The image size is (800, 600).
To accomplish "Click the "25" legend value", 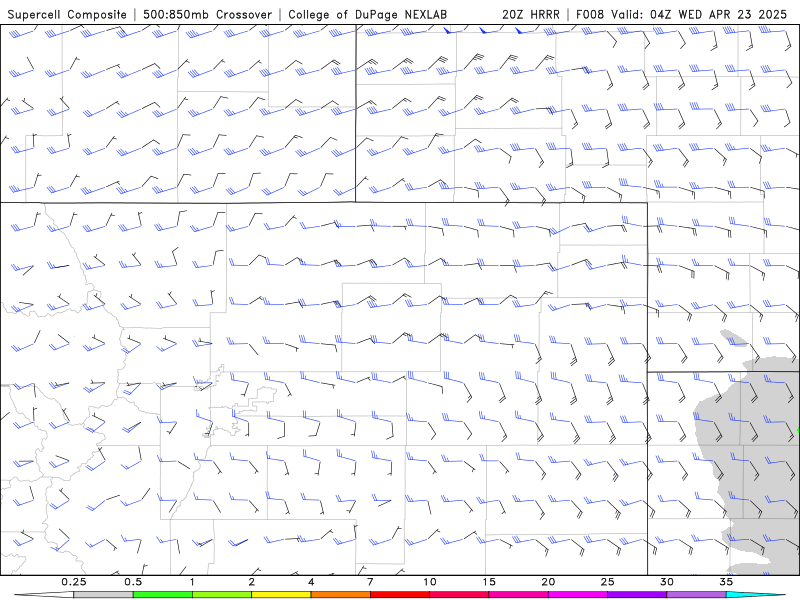I will [607, 582].
